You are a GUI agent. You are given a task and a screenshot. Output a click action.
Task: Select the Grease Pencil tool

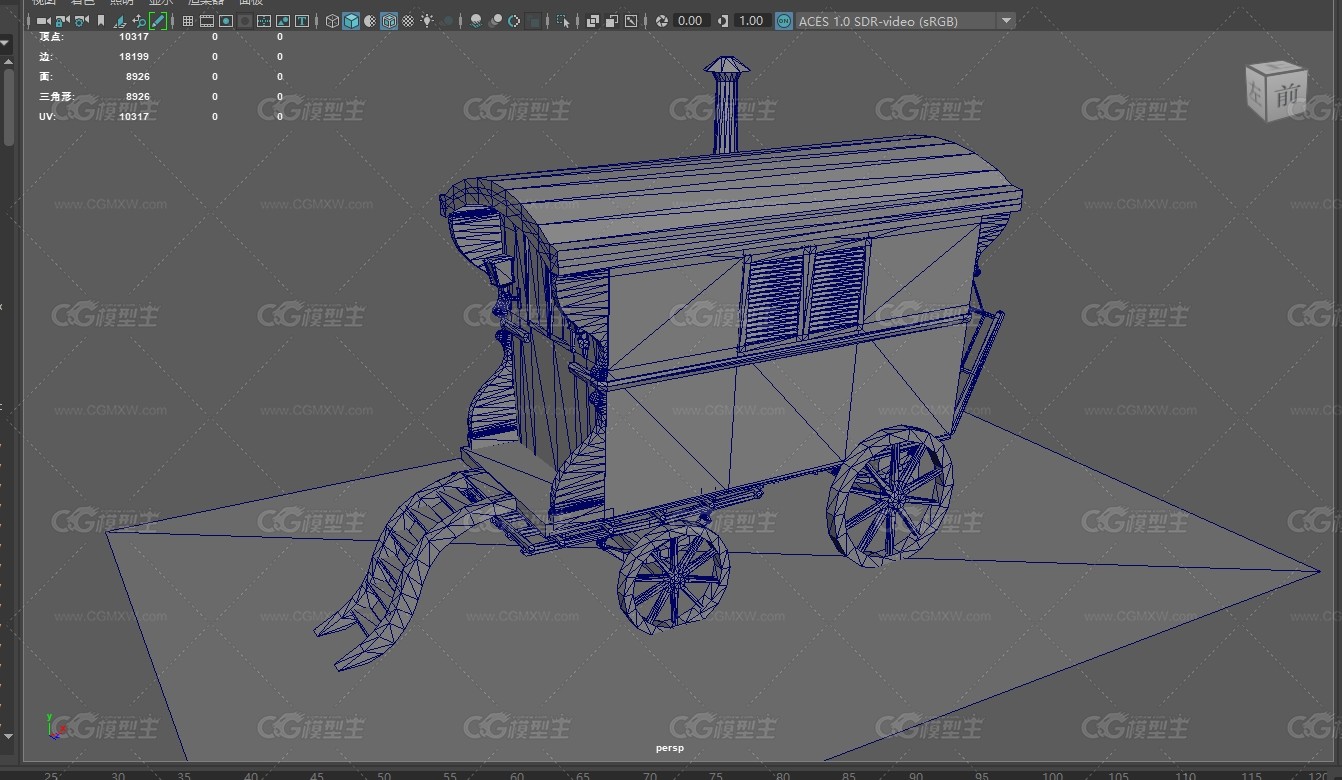coord(157,21)
